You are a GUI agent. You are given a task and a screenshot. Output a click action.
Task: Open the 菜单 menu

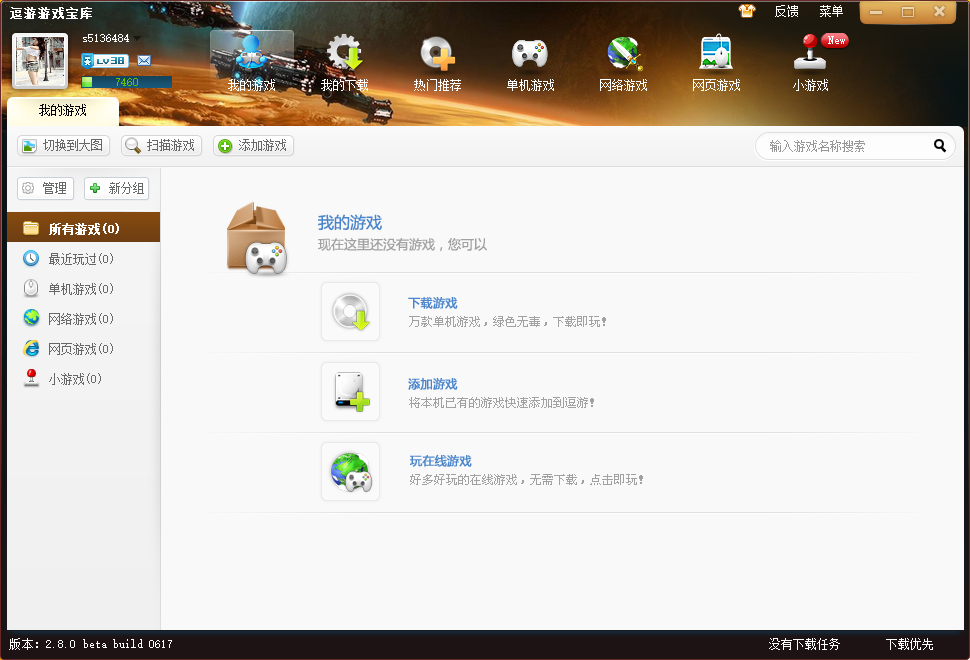(x=831, y=11)
